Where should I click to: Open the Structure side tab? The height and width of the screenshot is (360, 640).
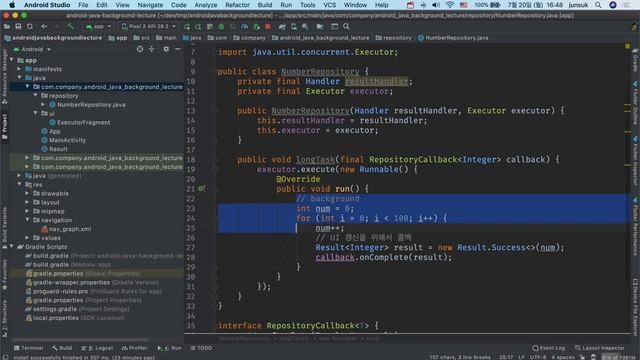click(4, 318)
